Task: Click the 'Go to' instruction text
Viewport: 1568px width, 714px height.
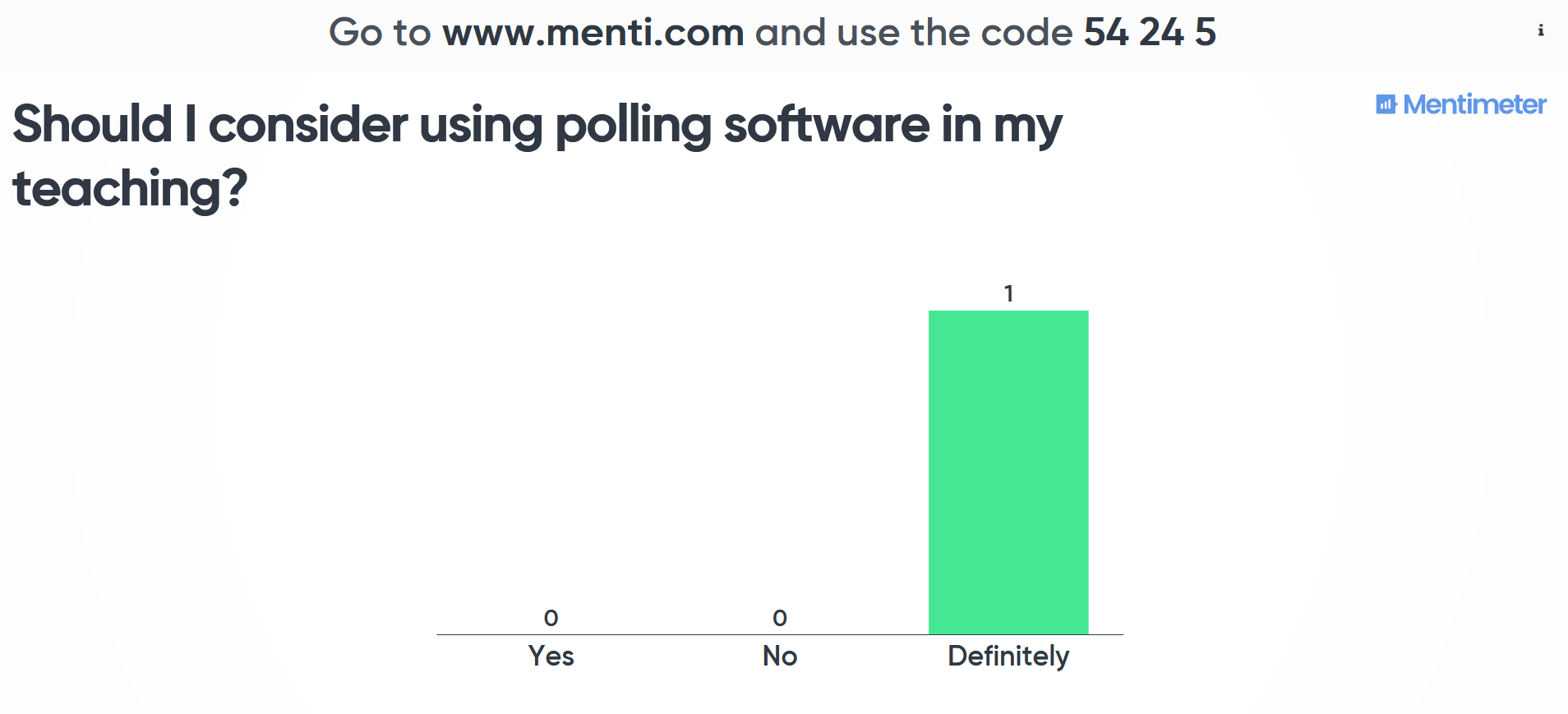Action: pyautogui.click(x=380, y=33)
